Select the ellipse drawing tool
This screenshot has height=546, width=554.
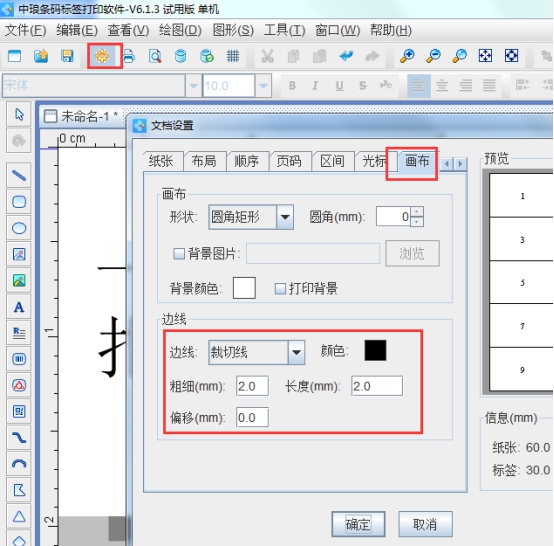19,228
